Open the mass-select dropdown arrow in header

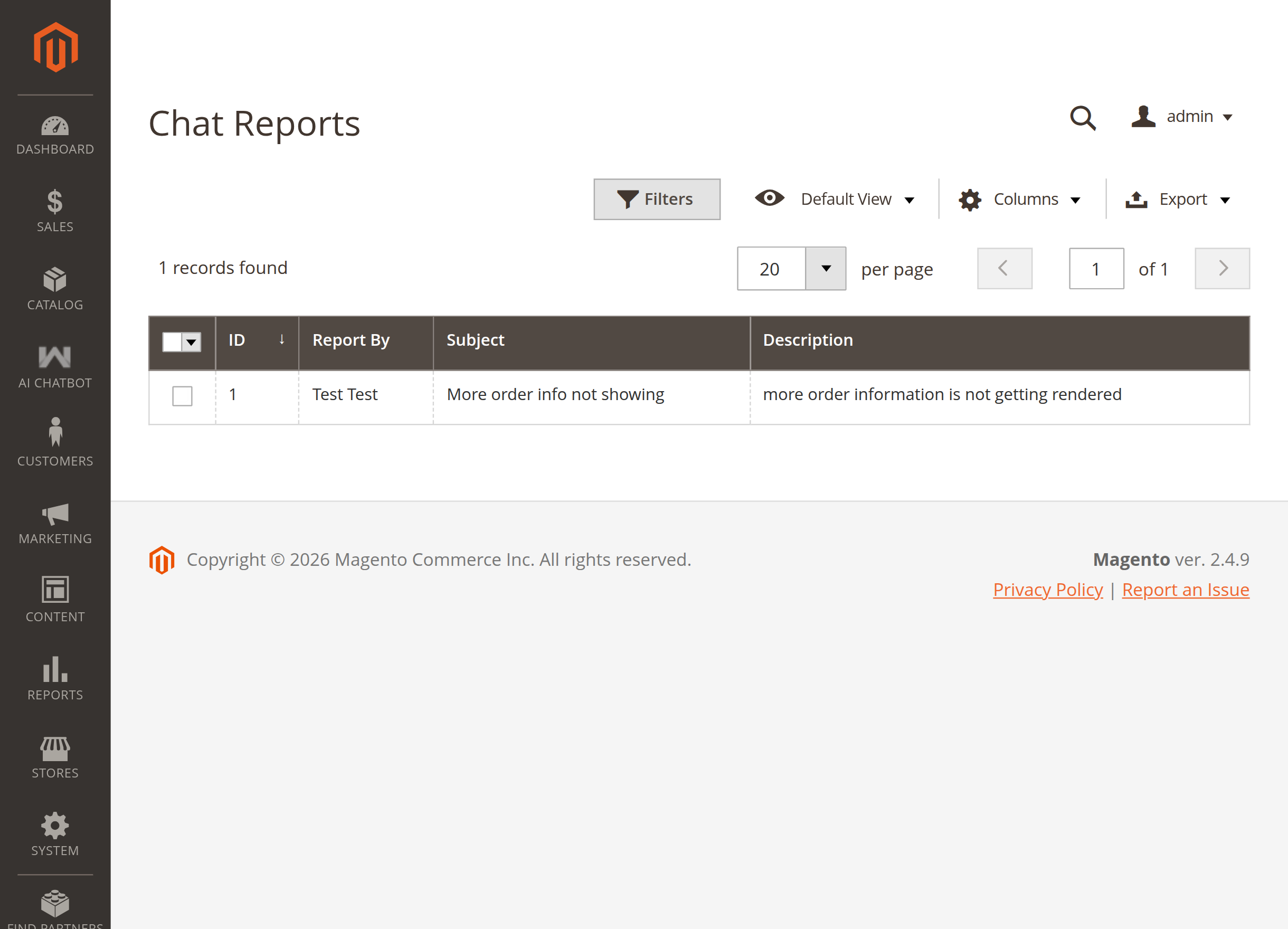point(192,342)
